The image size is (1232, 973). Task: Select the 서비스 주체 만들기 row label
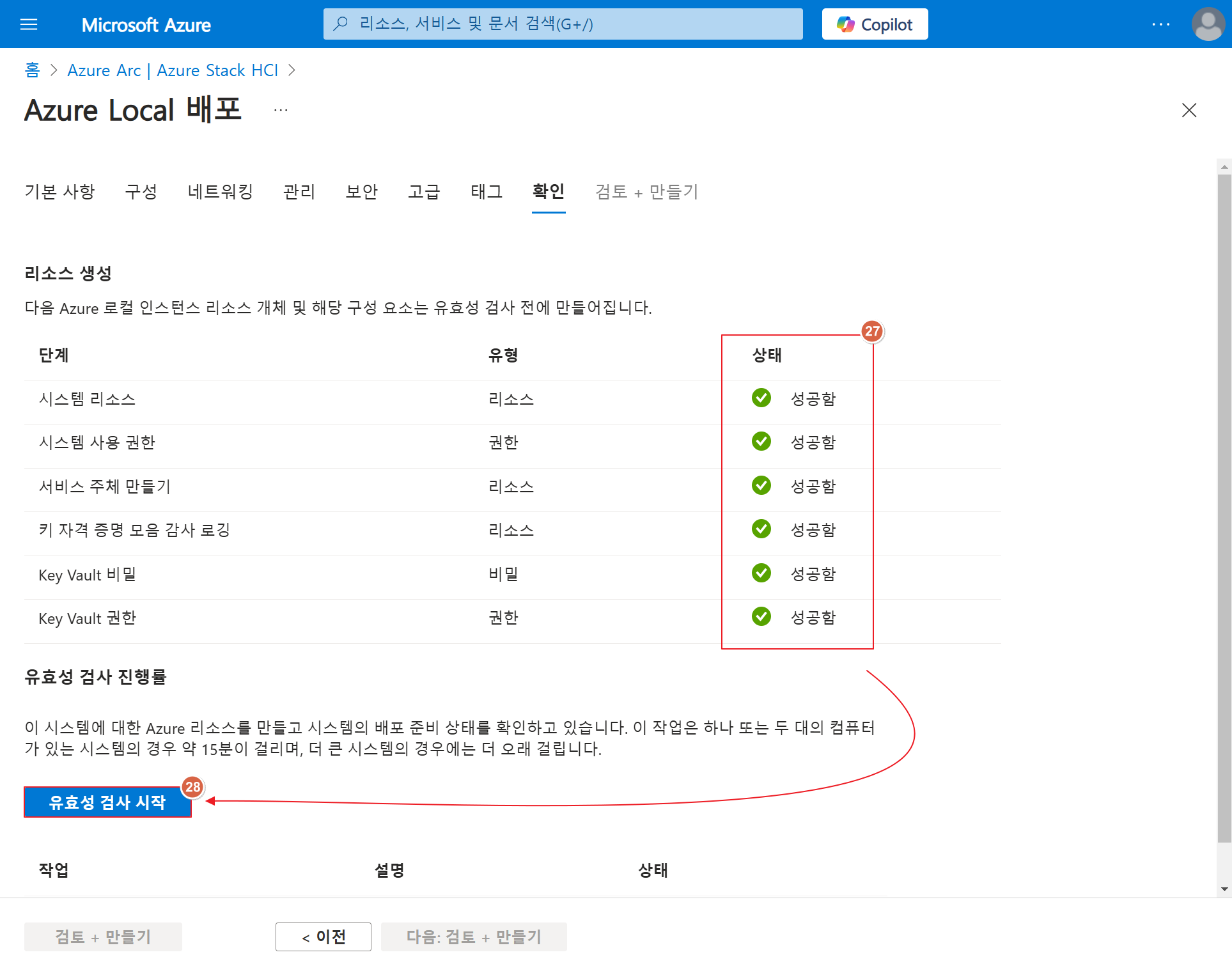[105, 487]
